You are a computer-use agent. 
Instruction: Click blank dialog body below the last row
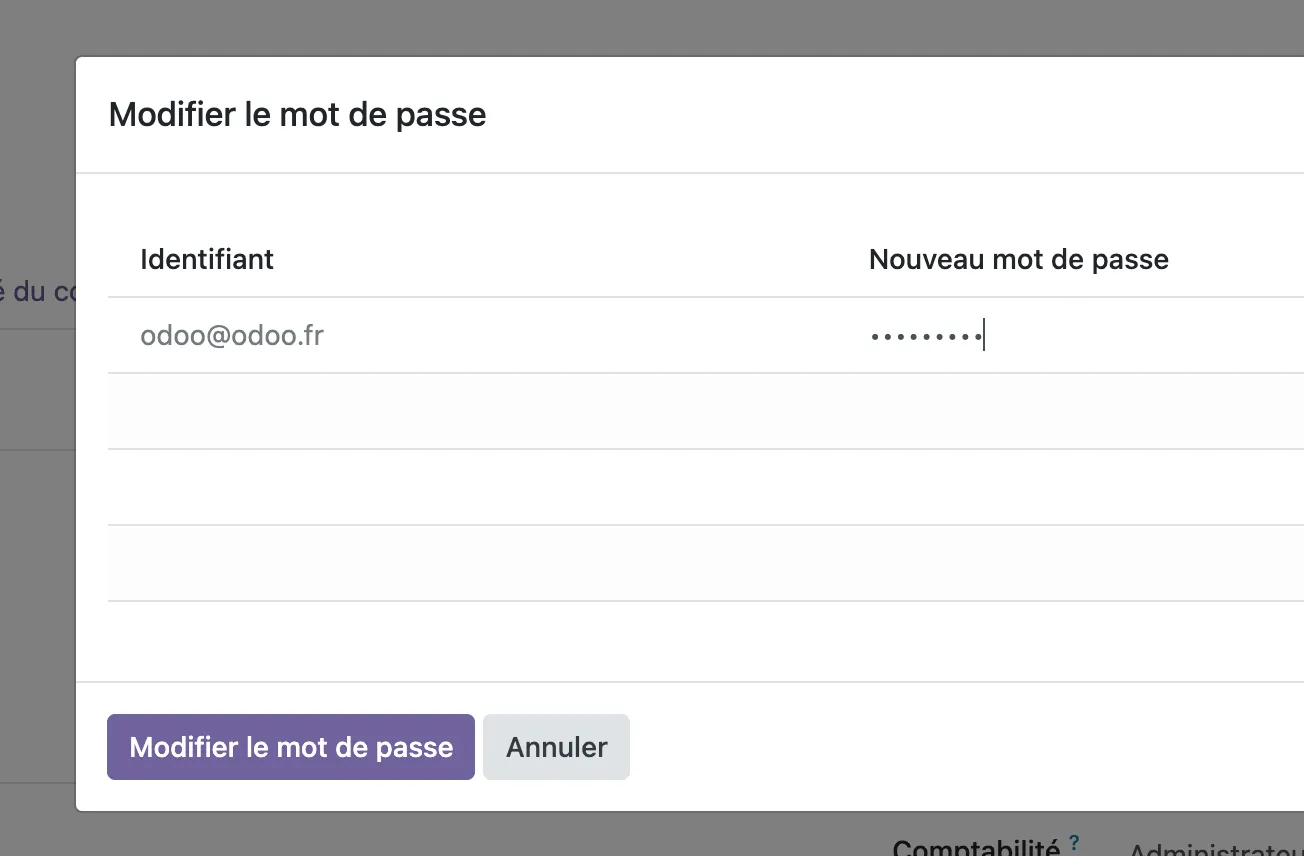coord(706,641)
